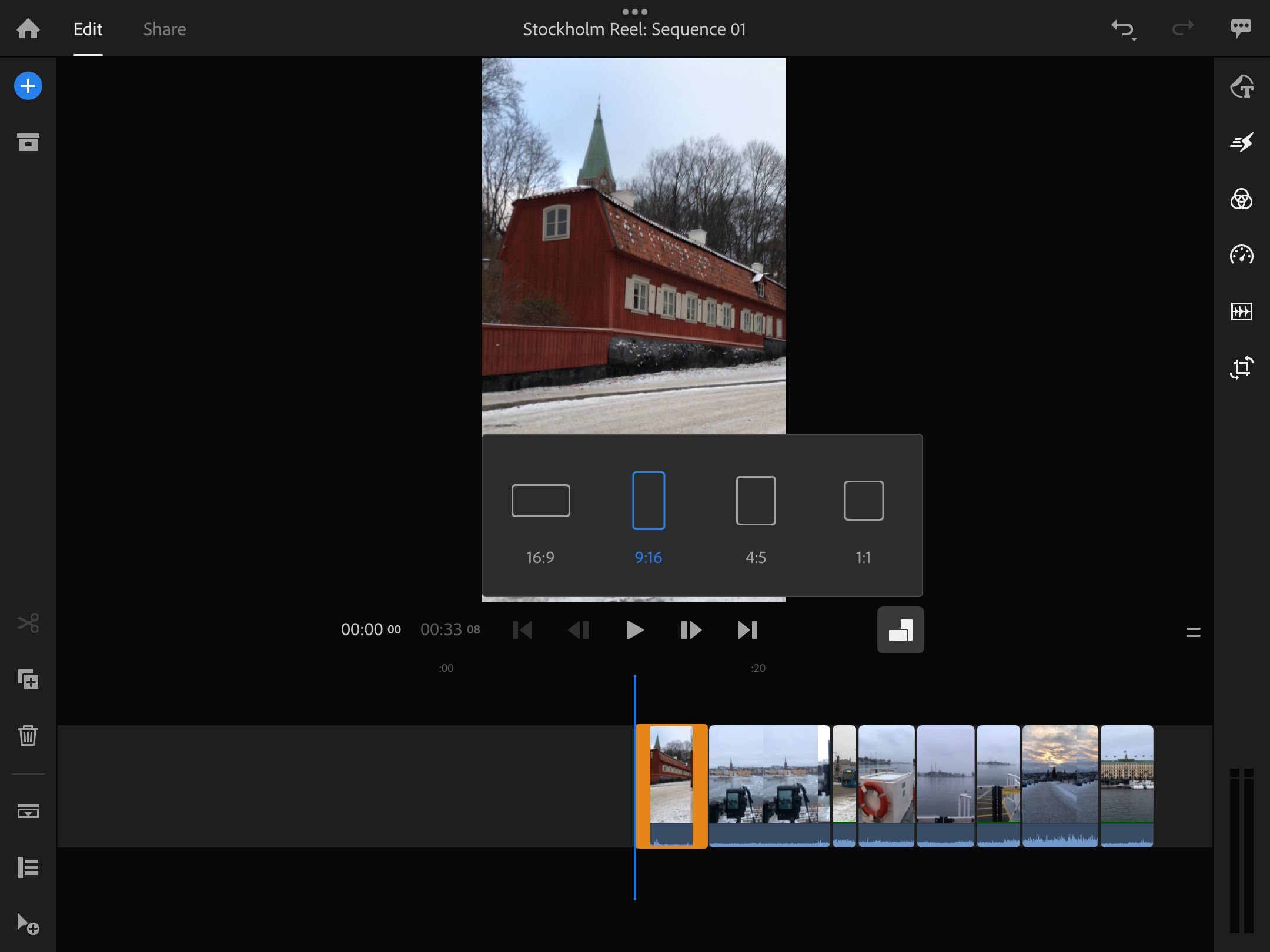Open the Effects transitions lightning icon
Viewport: 1270px width, 952px height.
tap(1241, 142)
